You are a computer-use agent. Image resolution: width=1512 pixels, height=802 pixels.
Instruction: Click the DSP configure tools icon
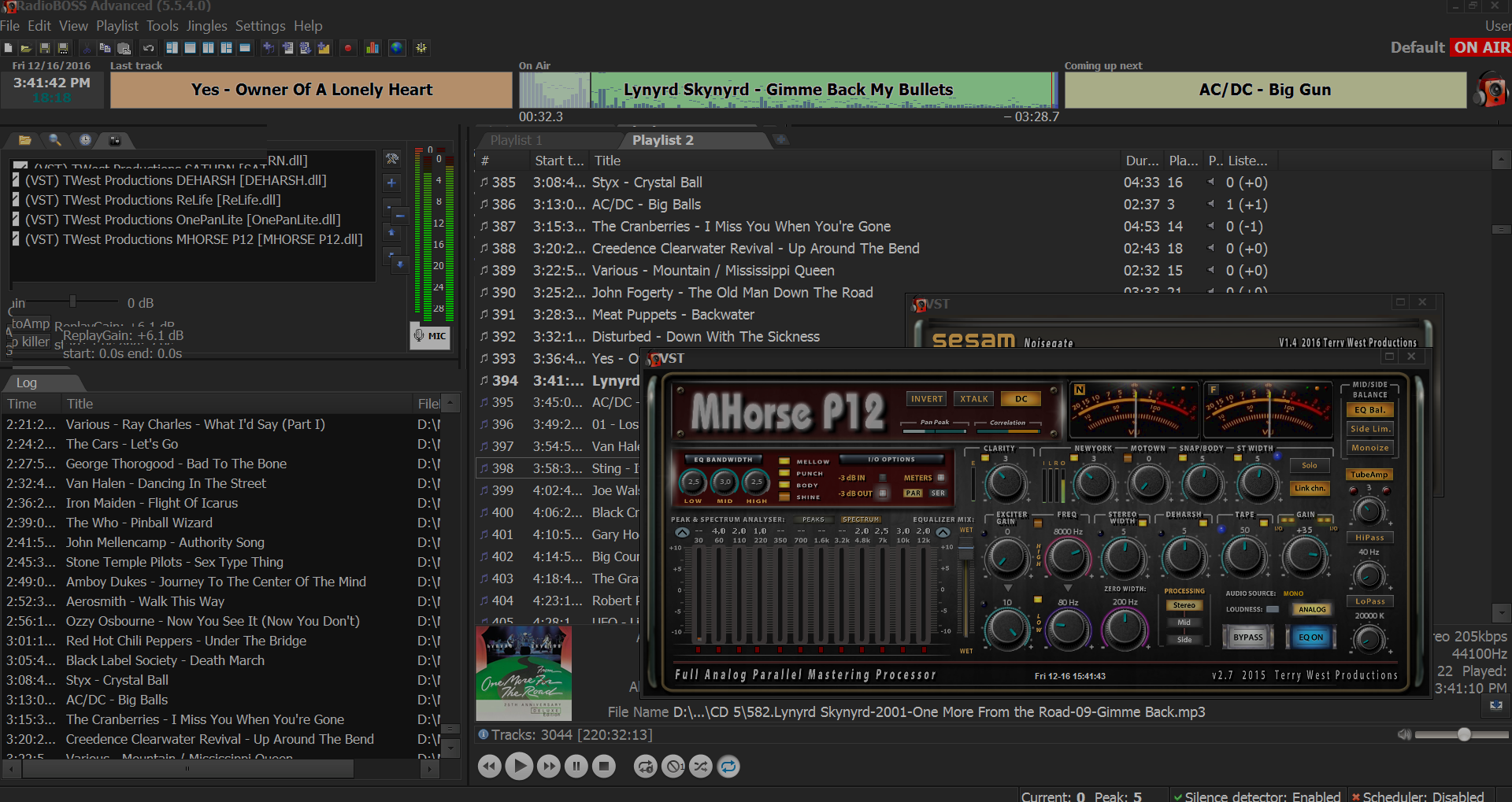[392, 159]
